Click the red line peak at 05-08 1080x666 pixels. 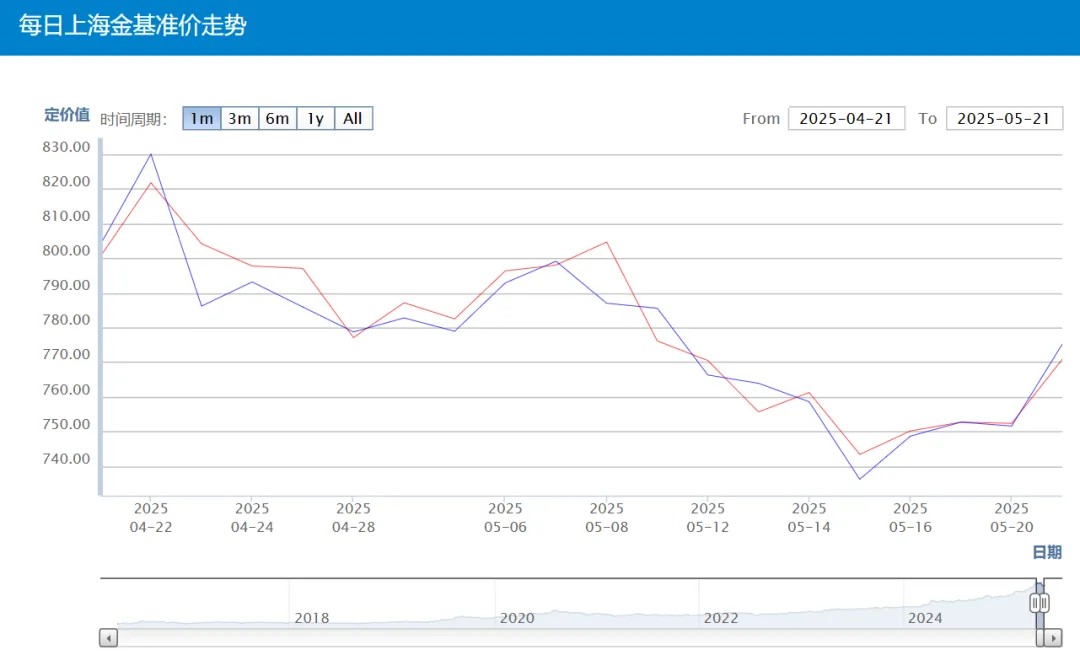[x=607, y=242]
